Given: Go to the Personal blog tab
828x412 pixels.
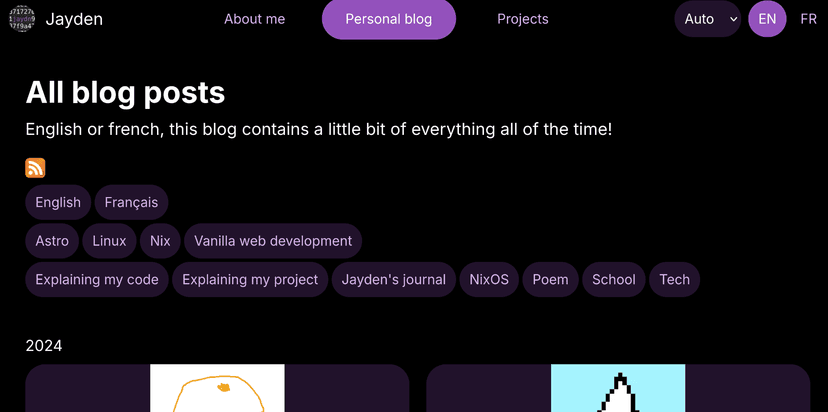Looking at the screenshot, I should [x=388, y=19].
